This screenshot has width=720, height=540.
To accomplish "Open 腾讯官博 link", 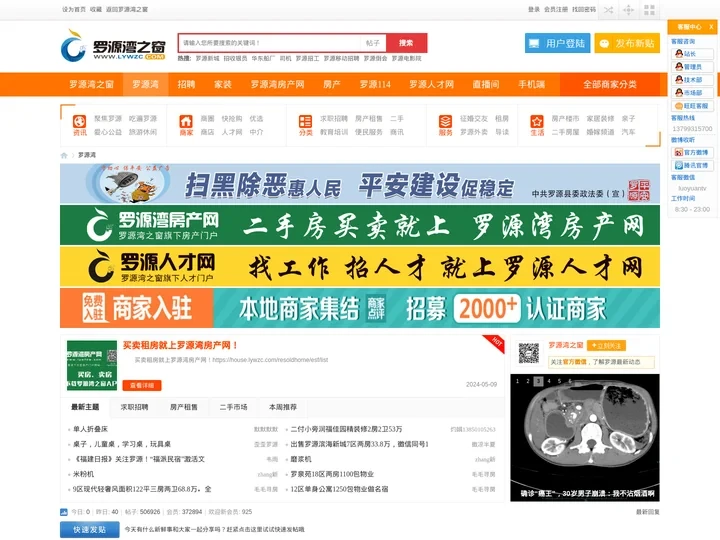I will [692, 165].
